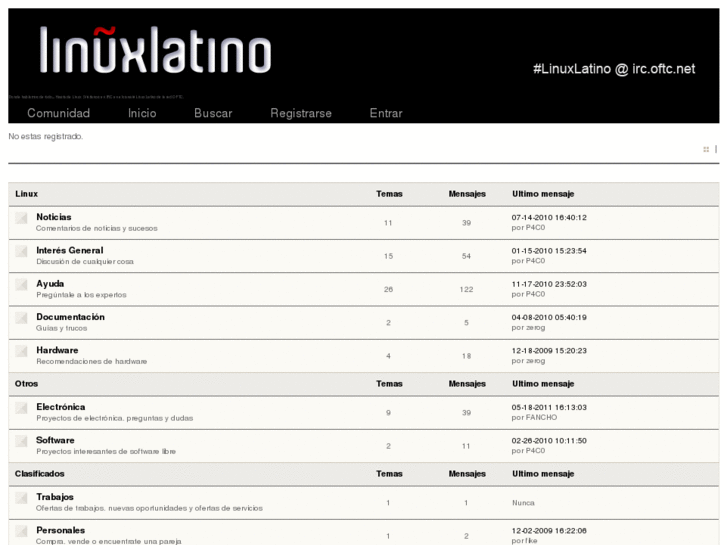This screenshot has width=727, height=545.
Task: Open the Documentación forum
Action: click(x=70, y=317)
